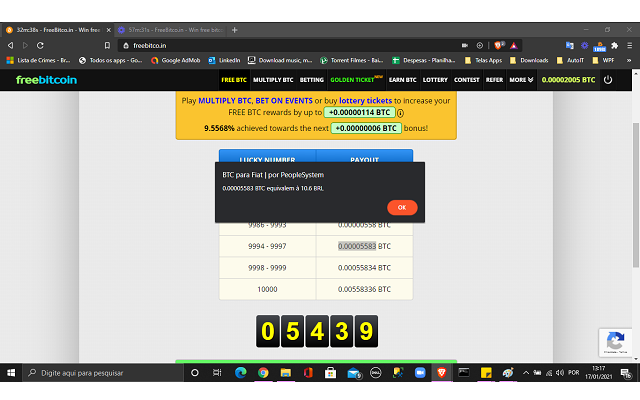Click OK in BTC para Fiat dialog

click(402, 207)
